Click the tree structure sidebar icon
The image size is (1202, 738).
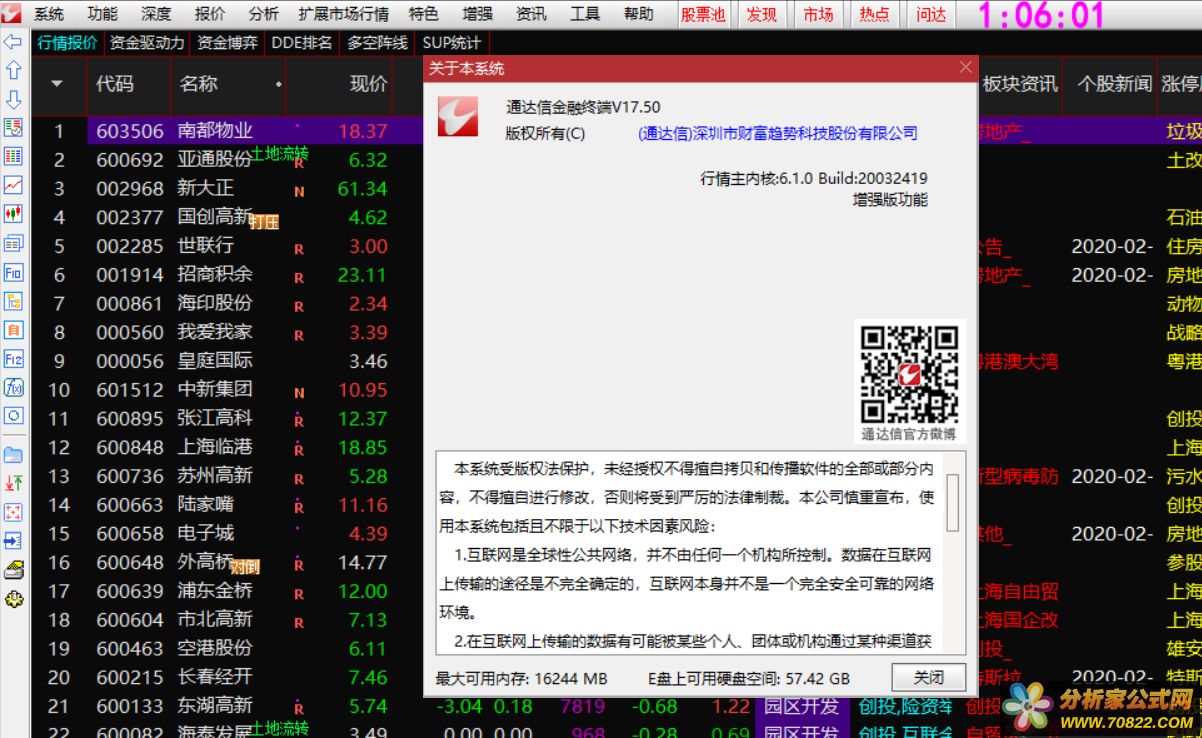13,301
